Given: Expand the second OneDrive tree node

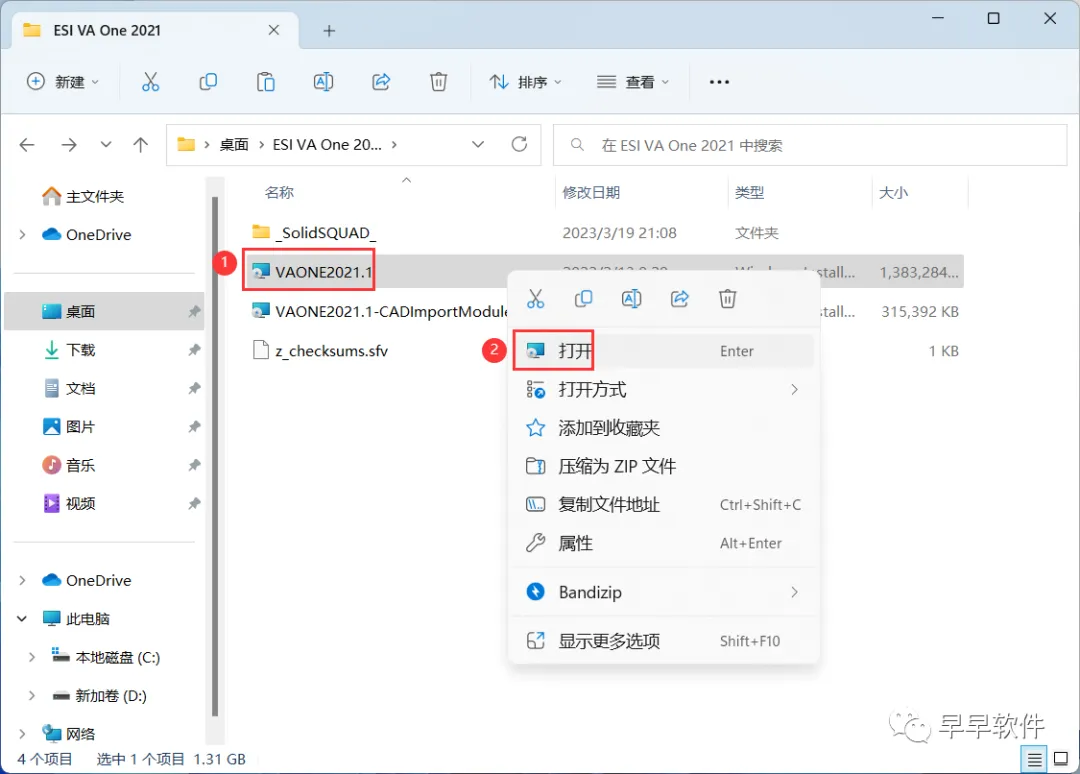Looking at the screenshot, I should pos(23,580).
